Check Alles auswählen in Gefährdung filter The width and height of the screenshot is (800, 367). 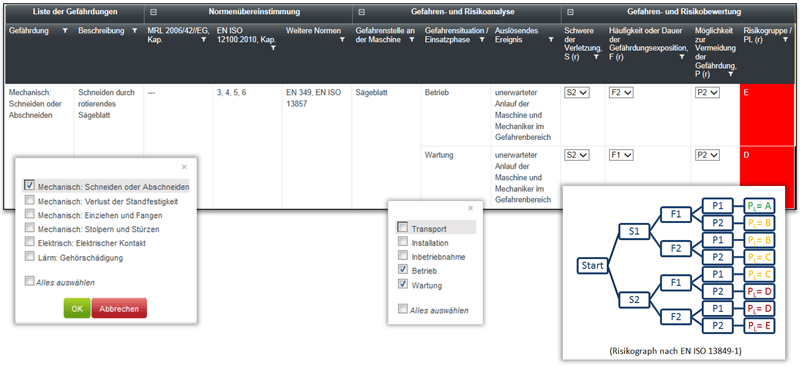30,281
